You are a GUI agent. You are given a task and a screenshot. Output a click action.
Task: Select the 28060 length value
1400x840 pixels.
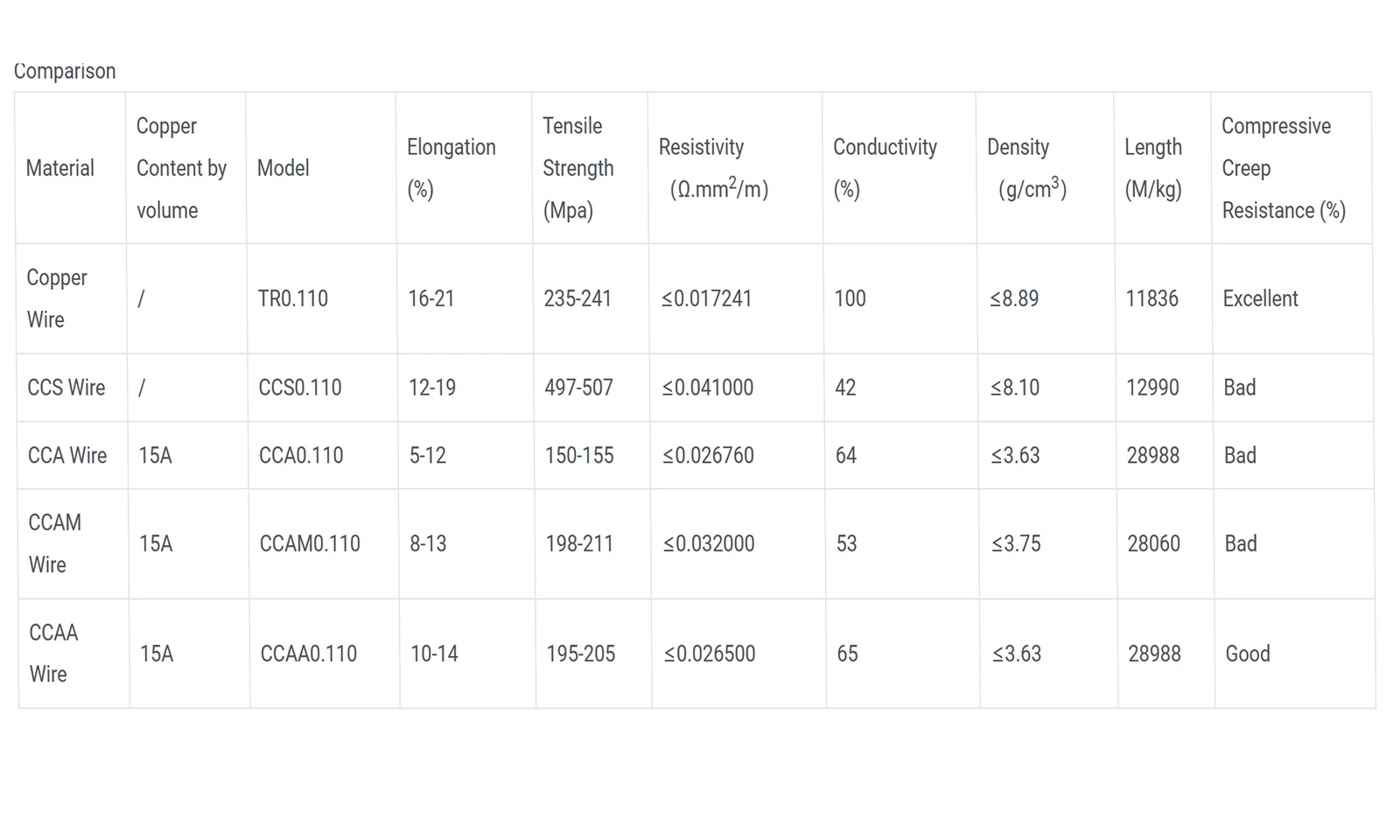(1154, 543)
